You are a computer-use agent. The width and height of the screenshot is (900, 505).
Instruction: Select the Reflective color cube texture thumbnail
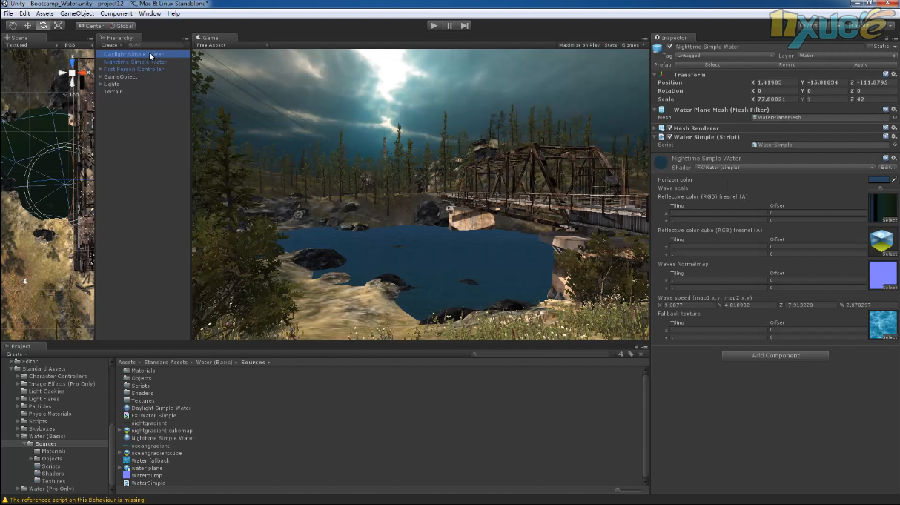883,242
